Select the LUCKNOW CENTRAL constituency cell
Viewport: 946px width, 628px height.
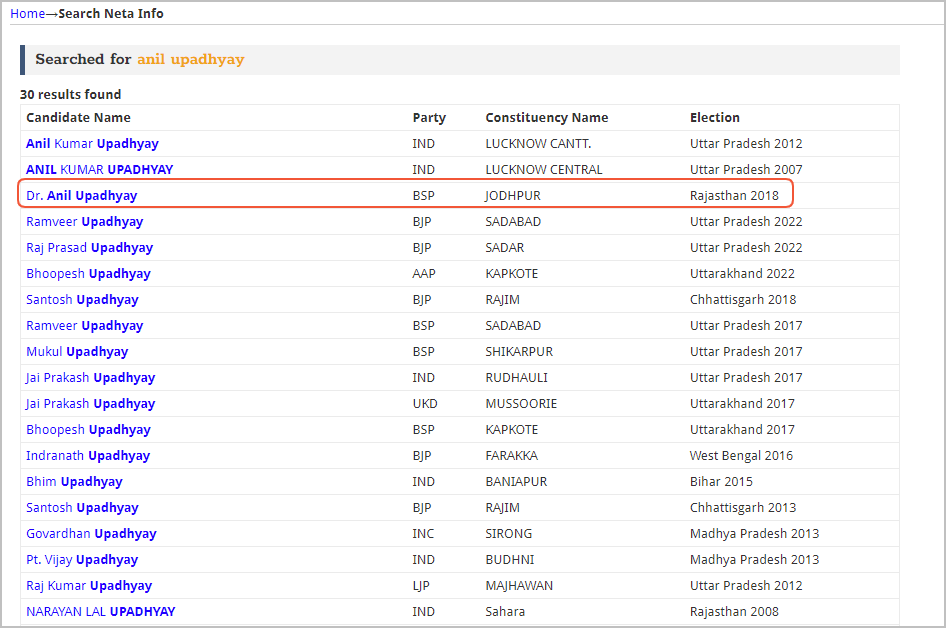coord(544,170)
